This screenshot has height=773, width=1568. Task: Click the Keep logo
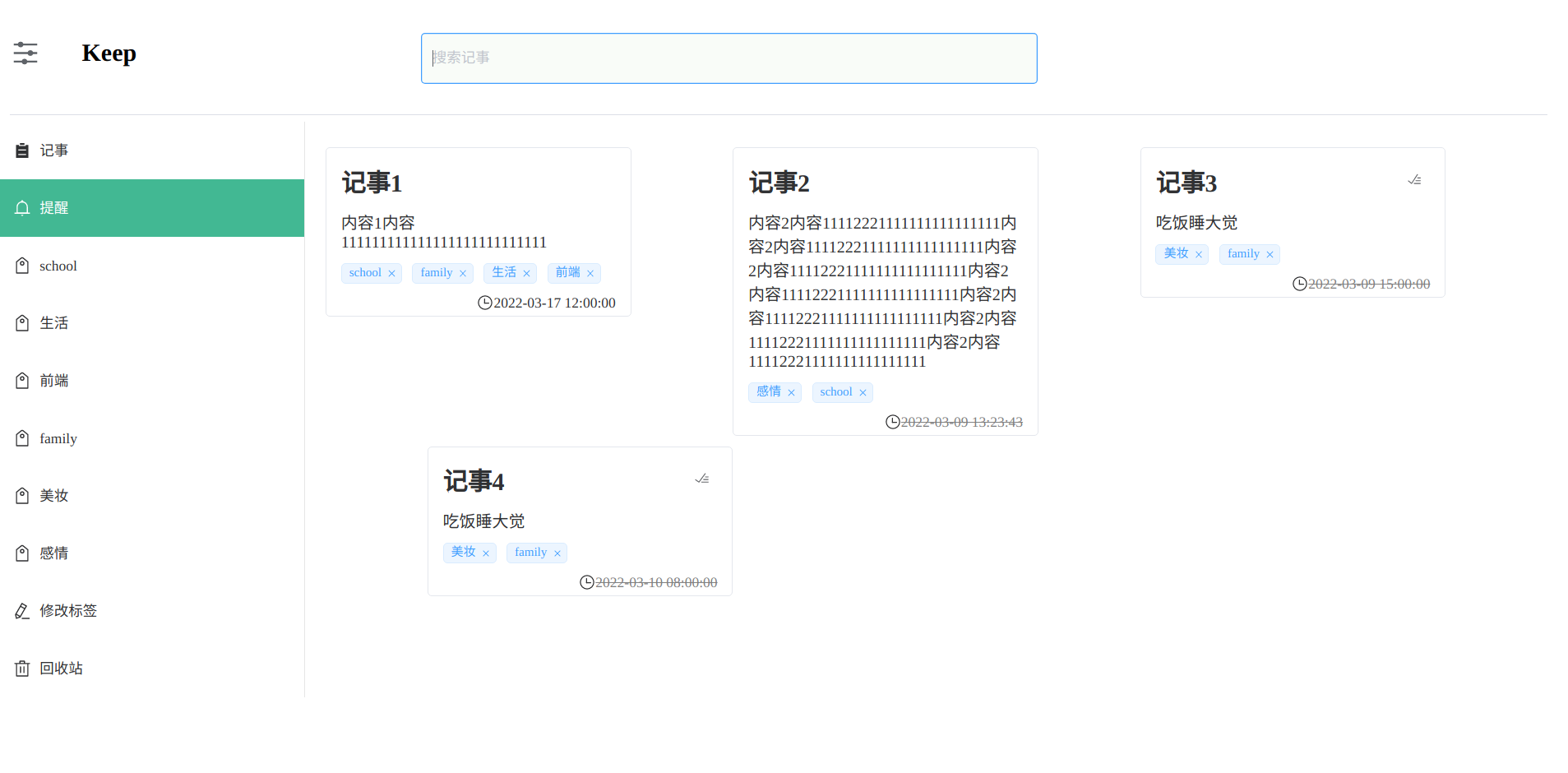109,53
